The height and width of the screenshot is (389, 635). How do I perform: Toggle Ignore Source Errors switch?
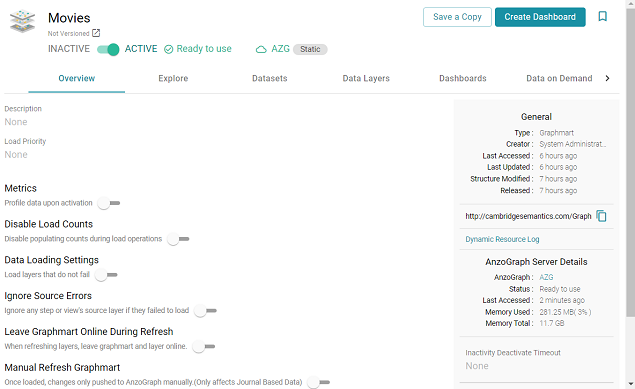tap(205, 310)
